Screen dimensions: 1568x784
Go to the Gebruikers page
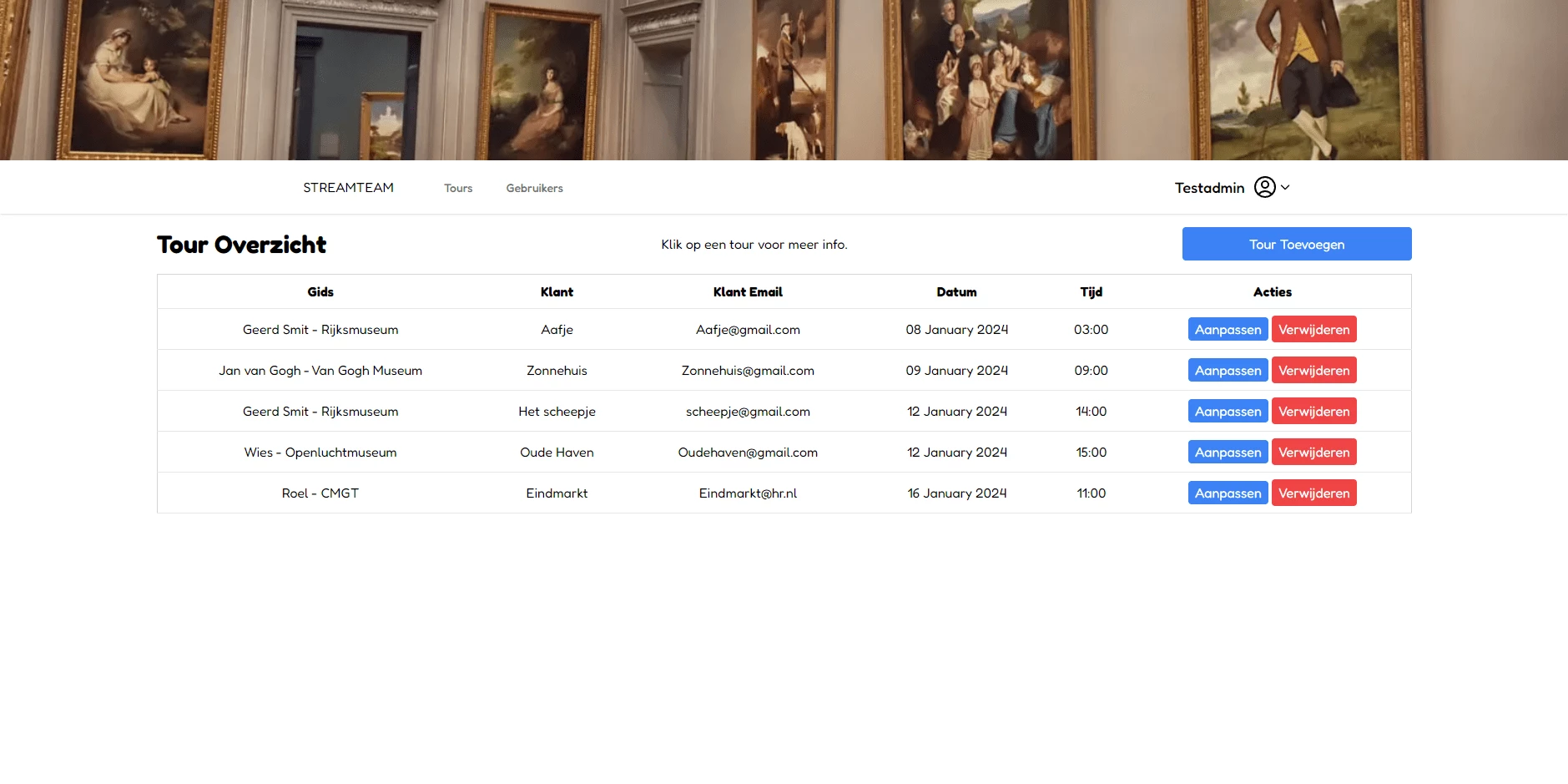point(534,188)
